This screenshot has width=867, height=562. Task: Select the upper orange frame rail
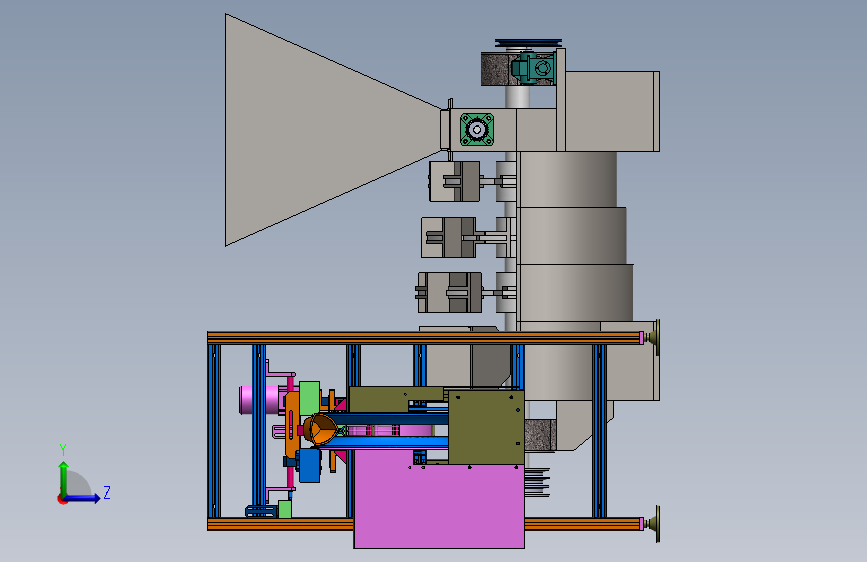pos(425,337)
